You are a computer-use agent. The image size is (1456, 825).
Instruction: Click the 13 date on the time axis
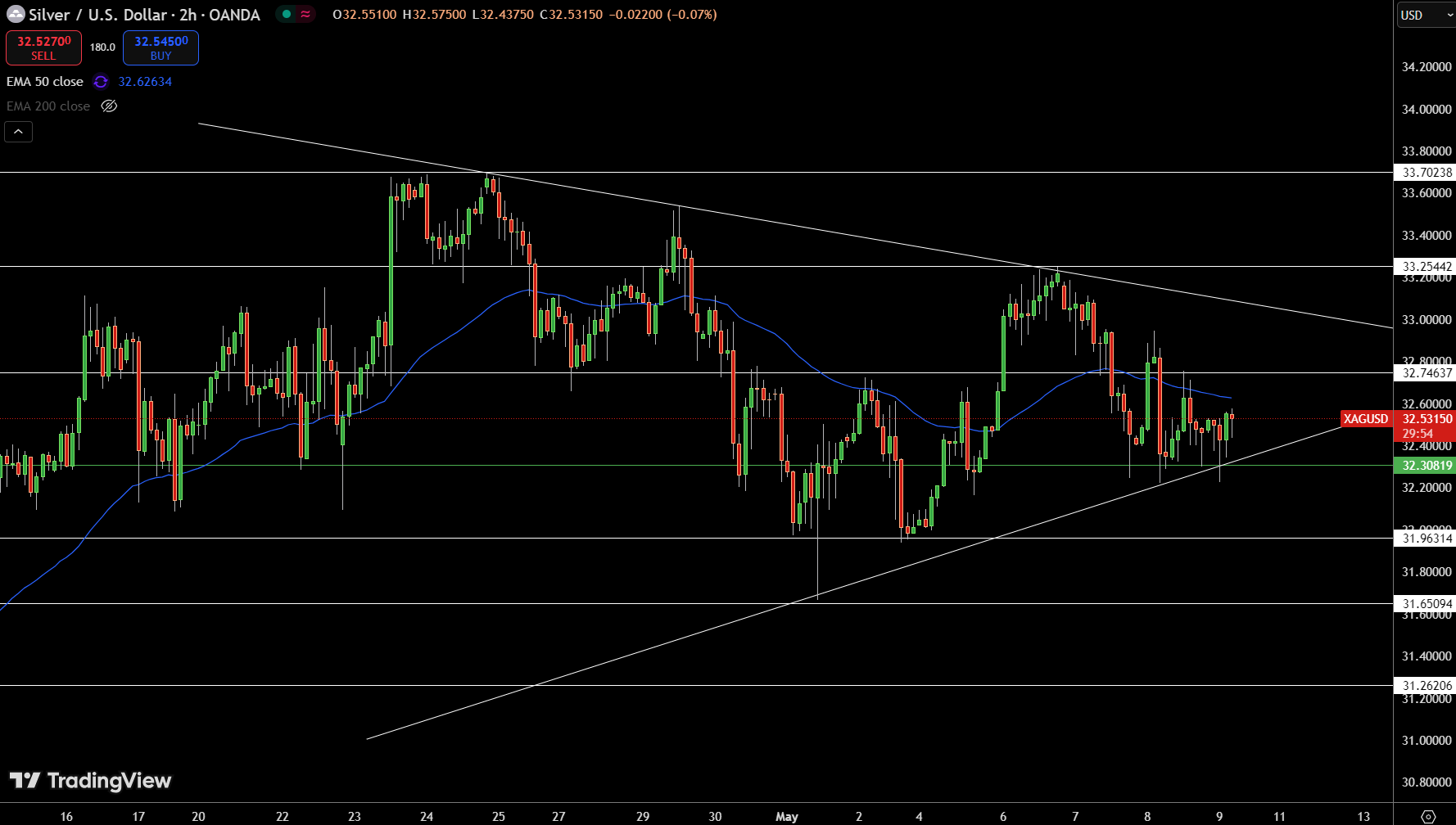coord(1363,816)
